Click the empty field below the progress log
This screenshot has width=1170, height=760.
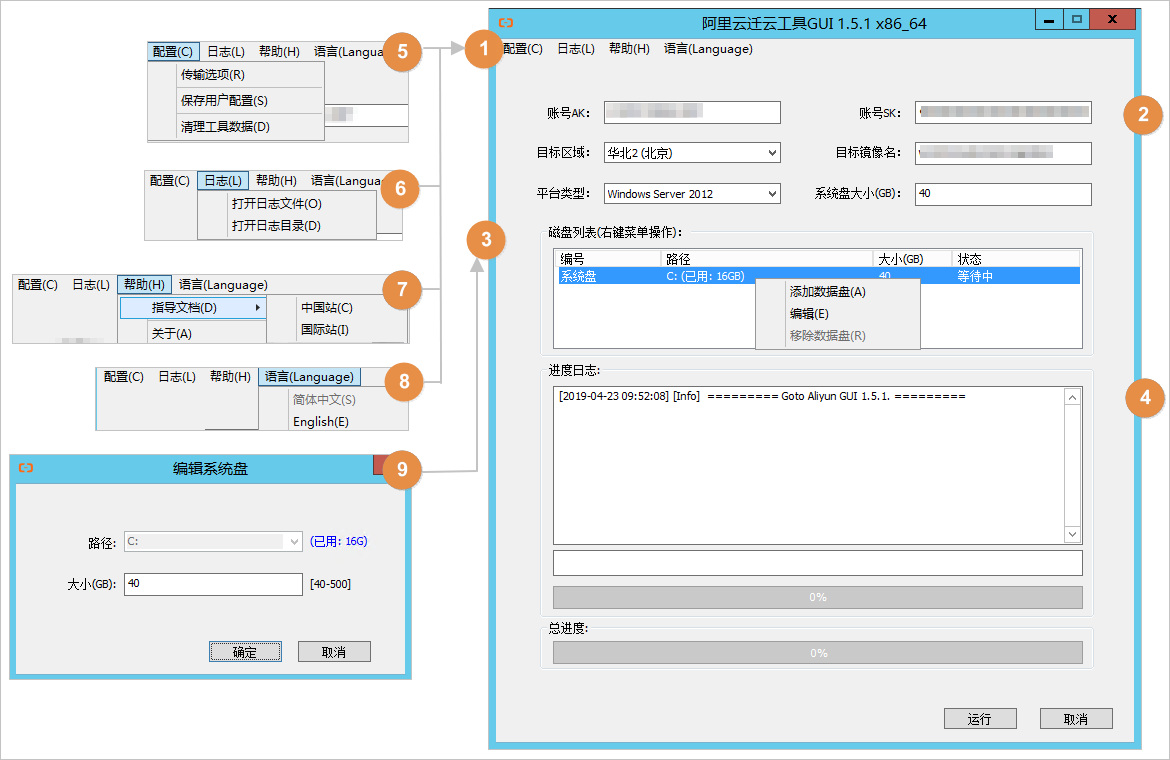pyautogui.click(x=818, y=563)
